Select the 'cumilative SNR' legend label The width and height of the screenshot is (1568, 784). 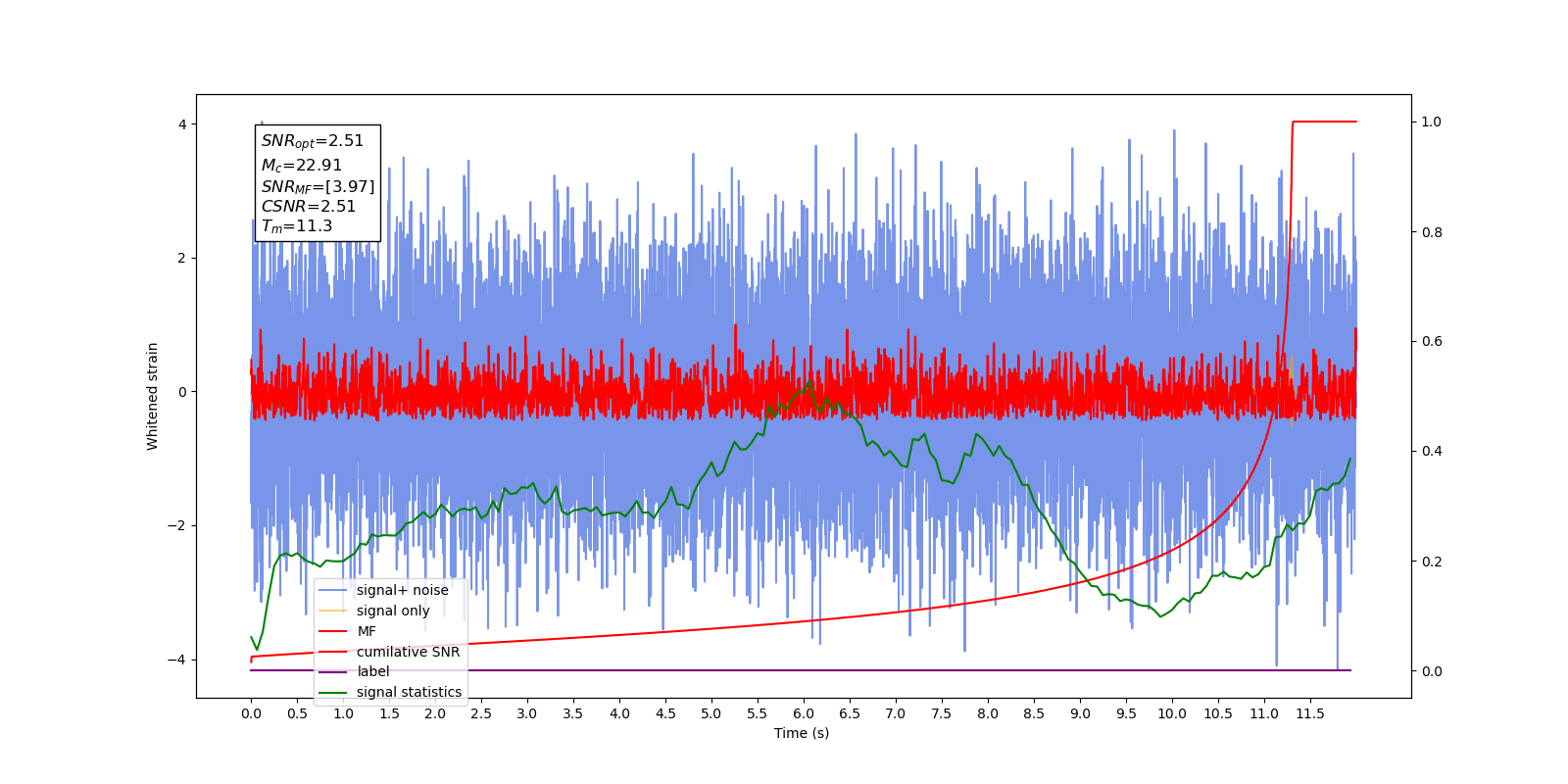coord(408,652)
